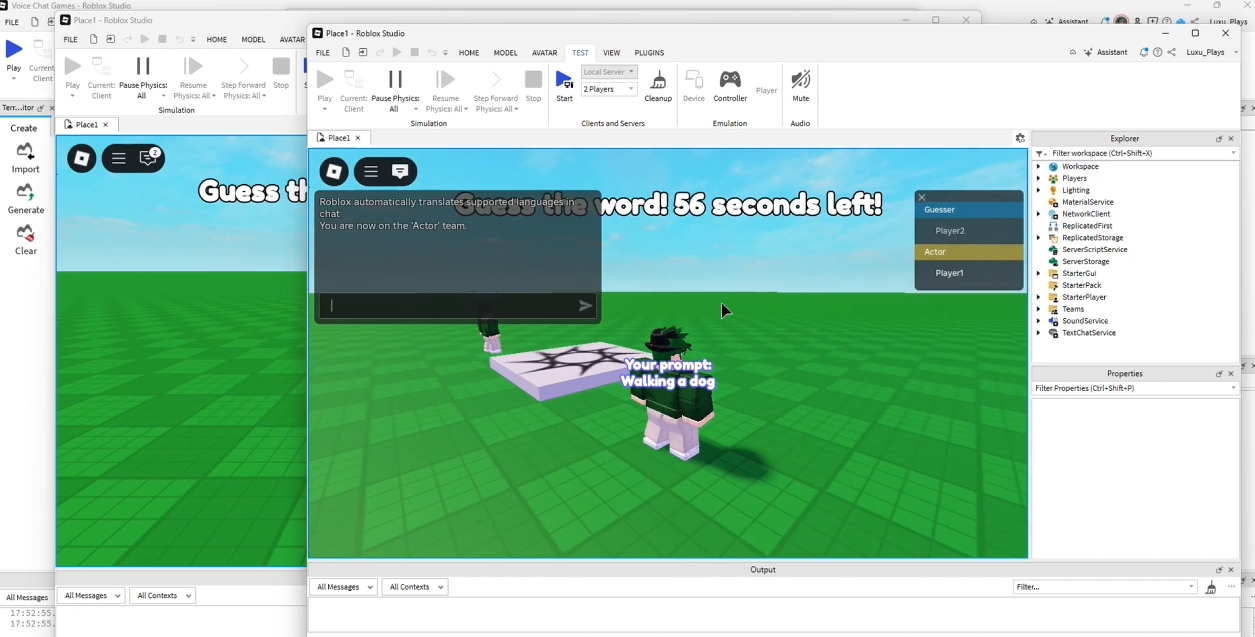Close the team leaderboard with X
Screen dimensions: 1255x637
click(922, 197)
